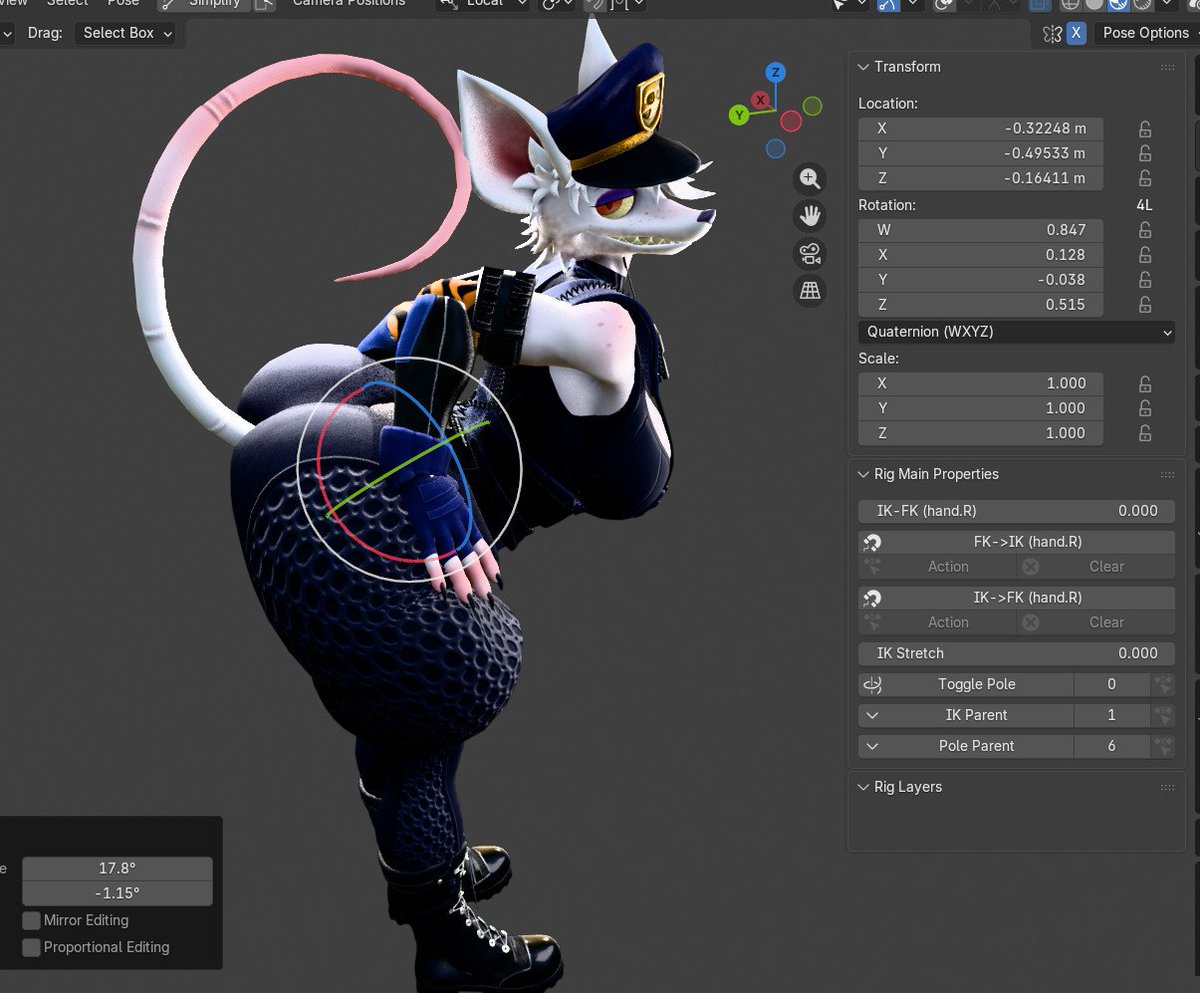Grab the Rig Layers panel dotted grip

pos(1167,787)
